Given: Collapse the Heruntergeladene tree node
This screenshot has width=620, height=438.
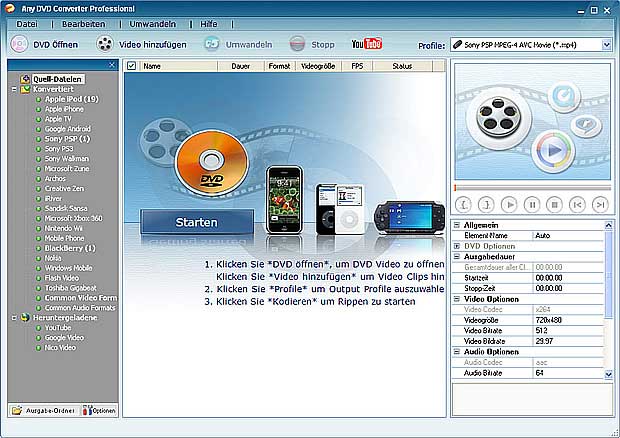Looking at the screenshot, I should 14,317.
